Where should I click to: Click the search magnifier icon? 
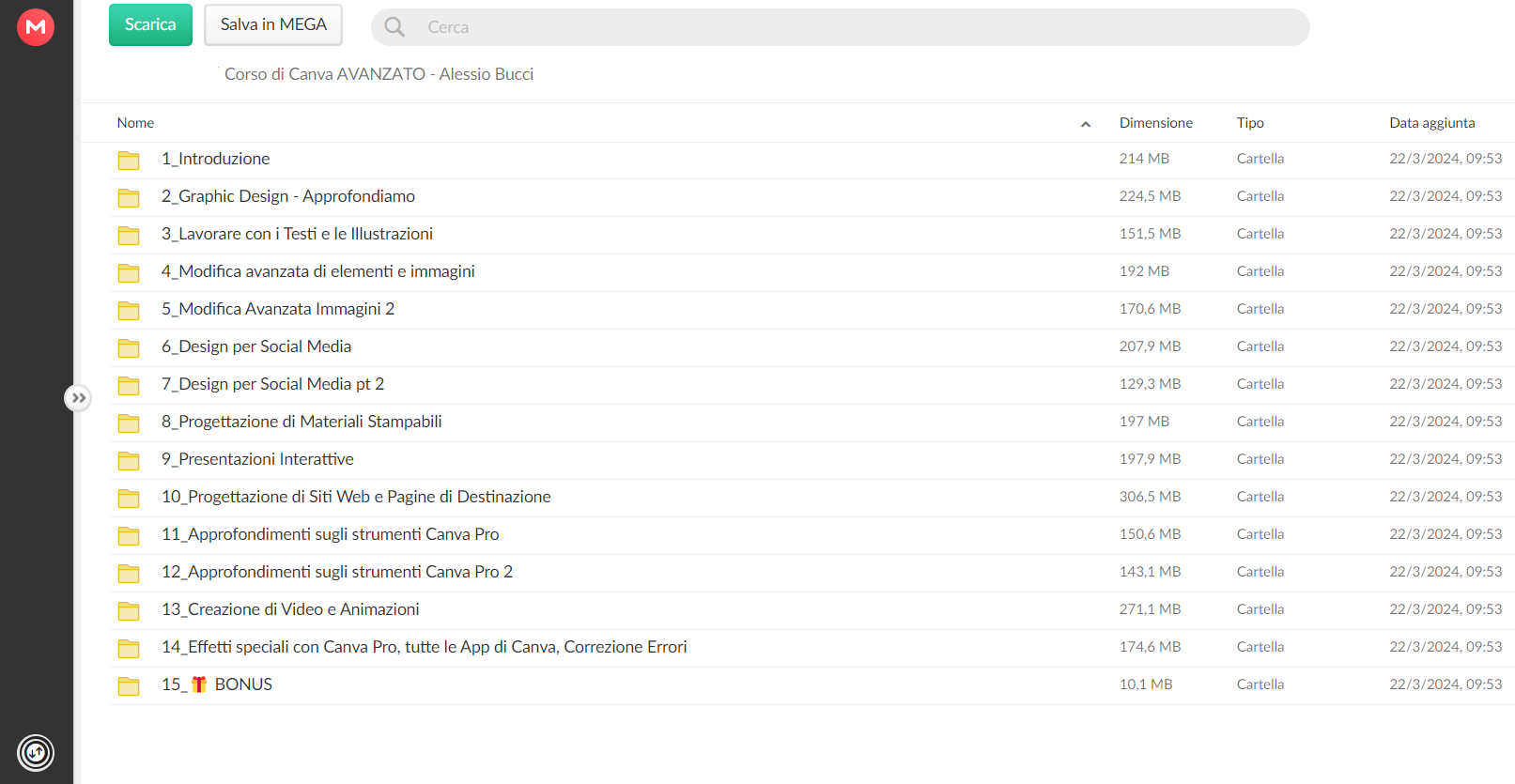(394, 27)
